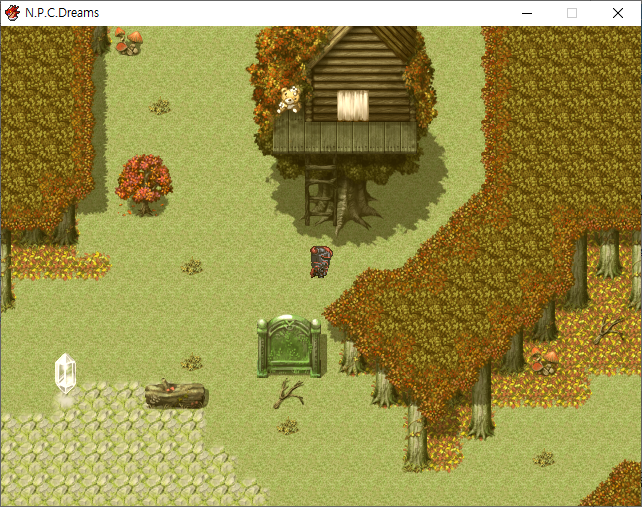Click the small red maple tree
642x507 pixels.
[144, 185]
